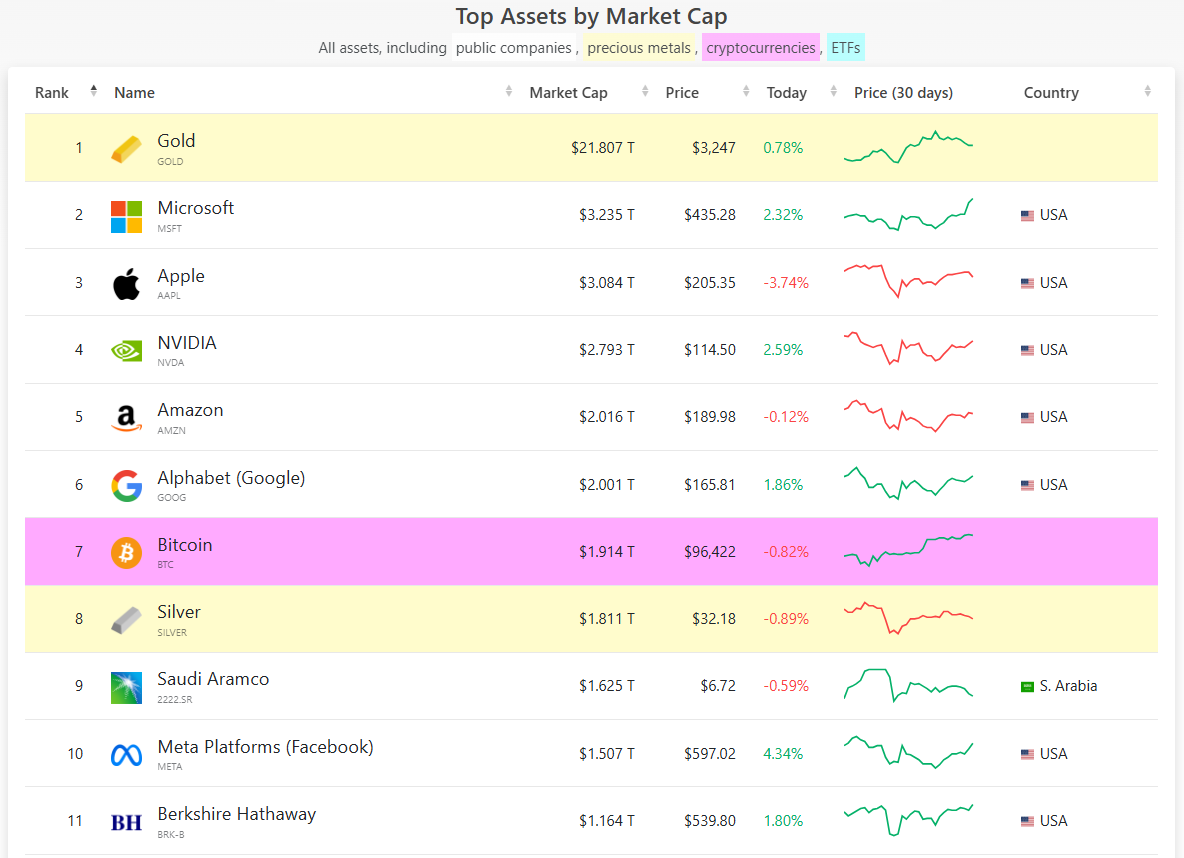The image size is (1184, 858).
Task: Sort by Country column header
Action: (x=1051, y=93)
